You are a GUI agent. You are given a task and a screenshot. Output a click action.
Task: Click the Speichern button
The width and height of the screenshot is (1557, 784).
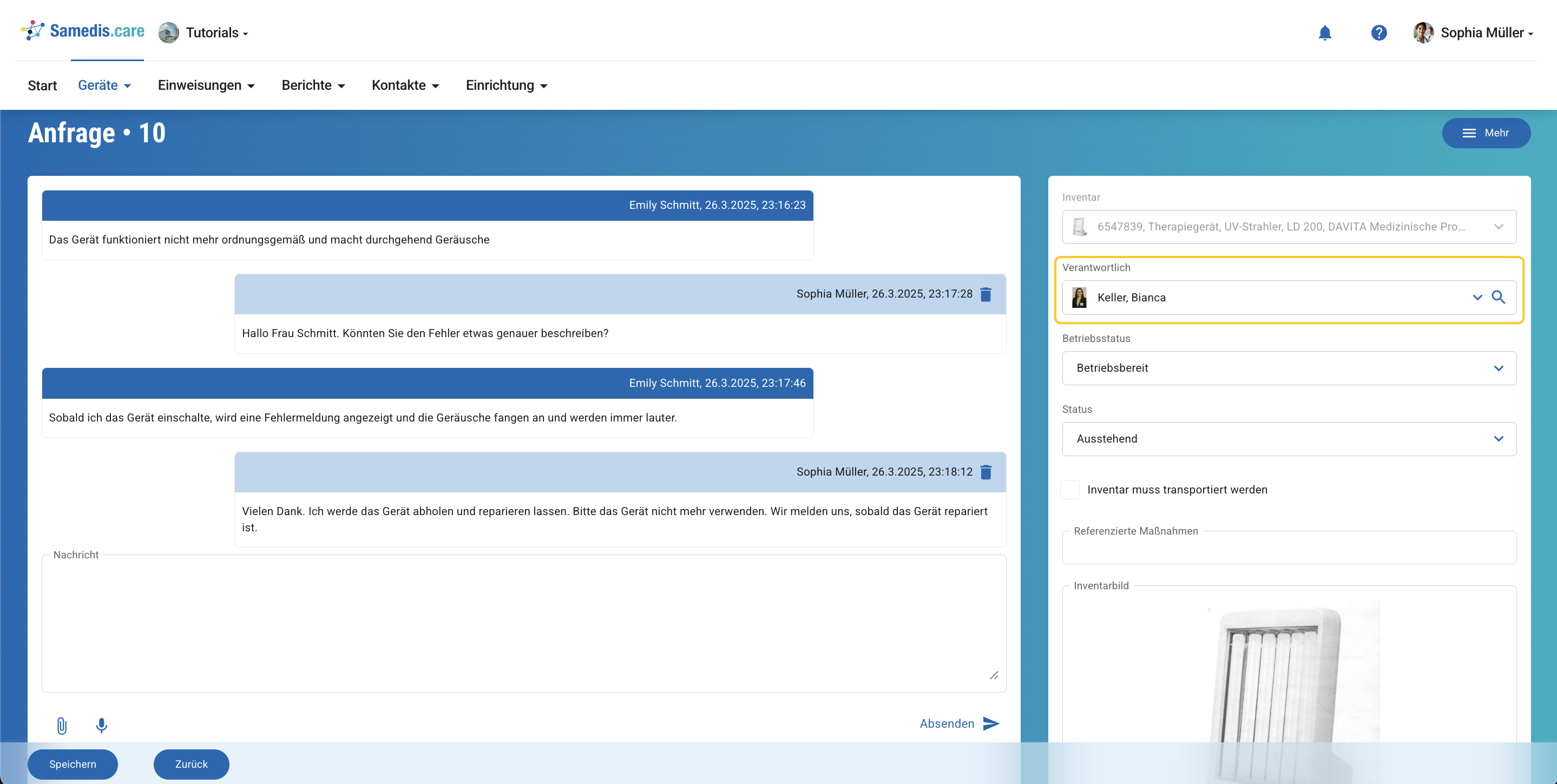[x=73, y=764]
